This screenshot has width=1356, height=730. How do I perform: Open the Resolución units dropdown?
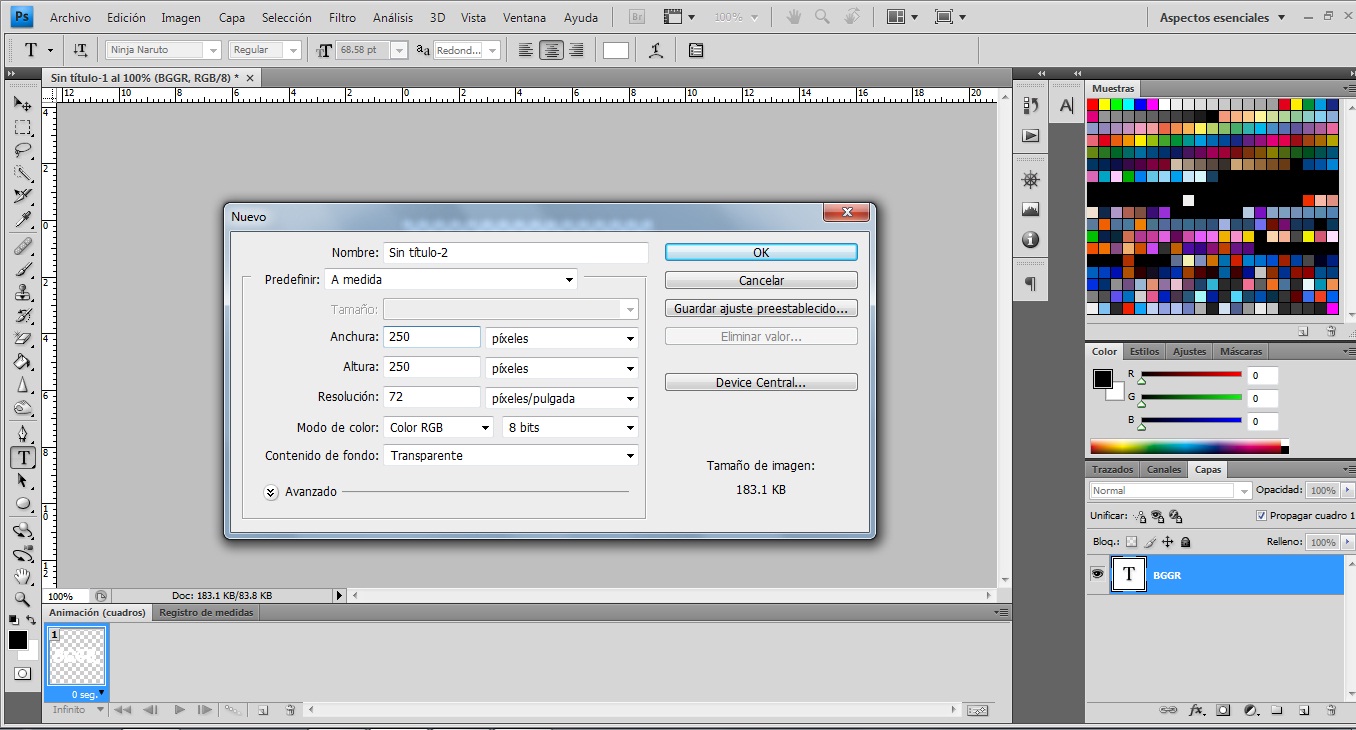[x=562, y=398]
